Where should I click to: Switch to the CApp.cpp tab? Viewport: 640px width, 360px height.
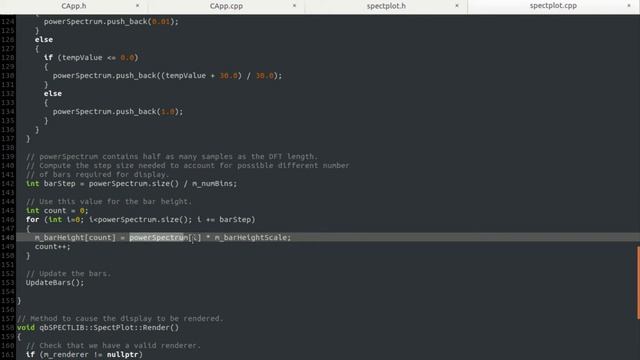tap(226, 6)
